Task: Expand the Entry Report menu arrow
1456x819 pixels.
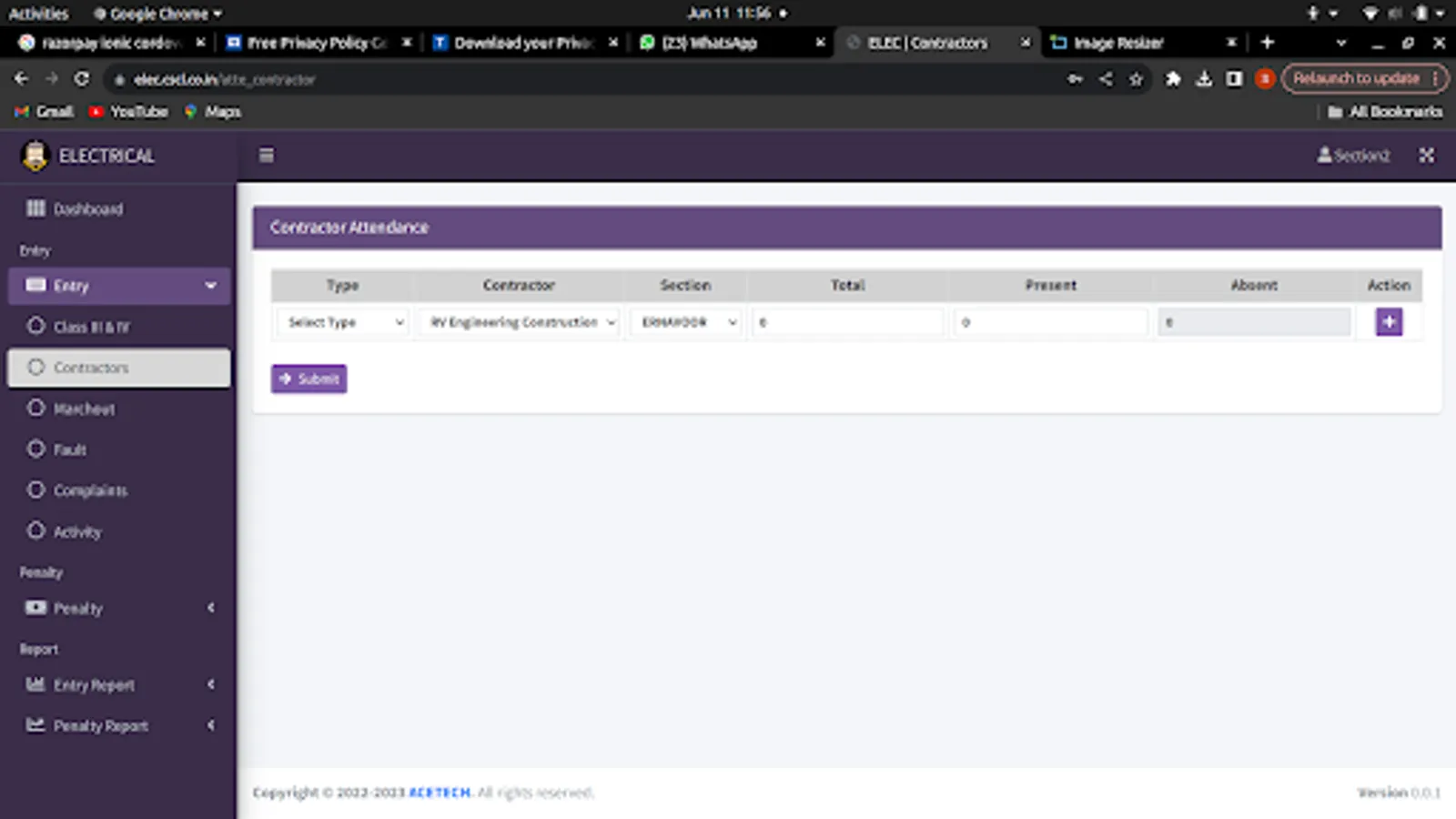Action: [211, 684]
